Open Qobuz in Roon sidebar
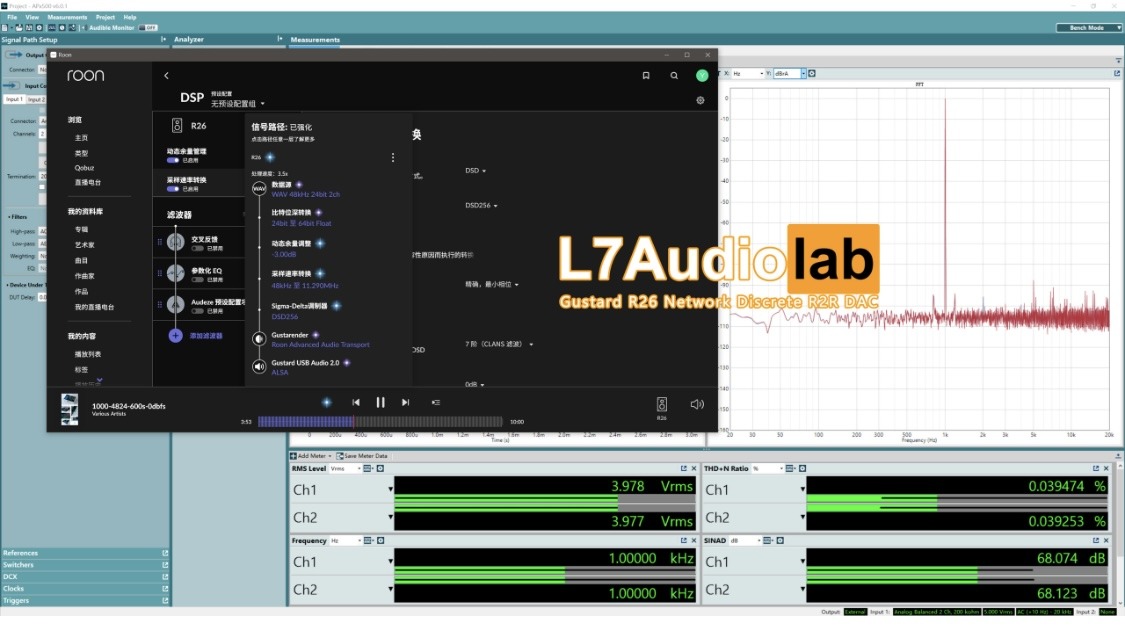 click(84, 168)
